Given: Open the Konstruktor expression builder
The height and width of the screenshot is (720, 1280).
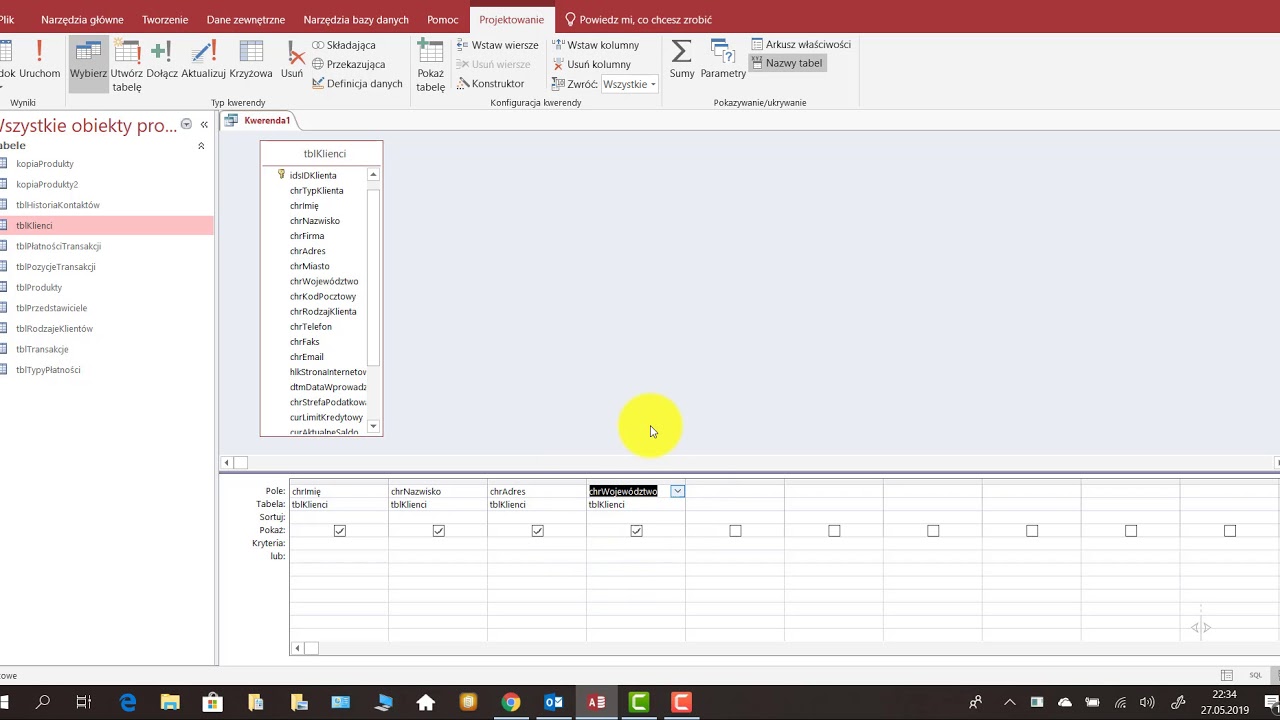Looking at the screenshot, I should coord(490,84).
